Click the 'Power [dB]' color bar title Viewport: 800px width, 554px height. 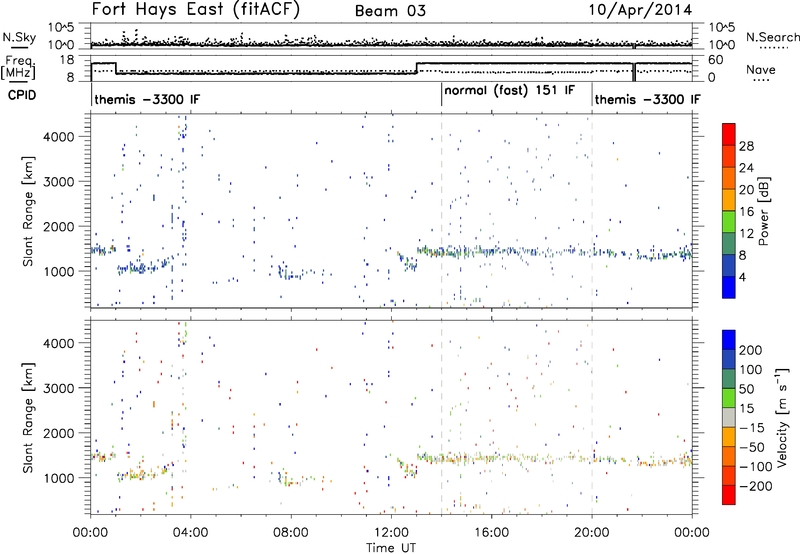coord(763,211)
